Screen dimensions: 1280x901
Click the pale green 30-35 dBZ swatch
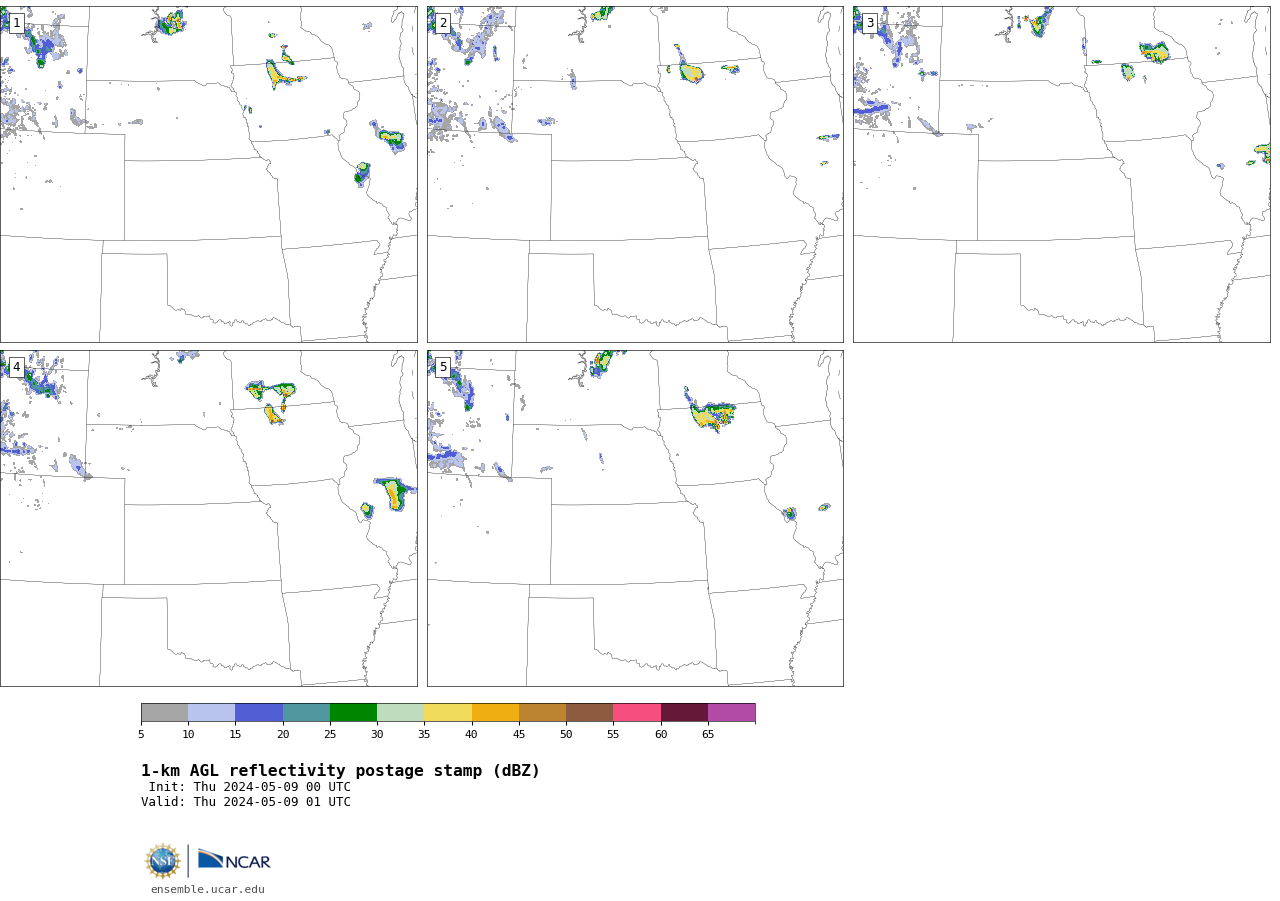401,713
